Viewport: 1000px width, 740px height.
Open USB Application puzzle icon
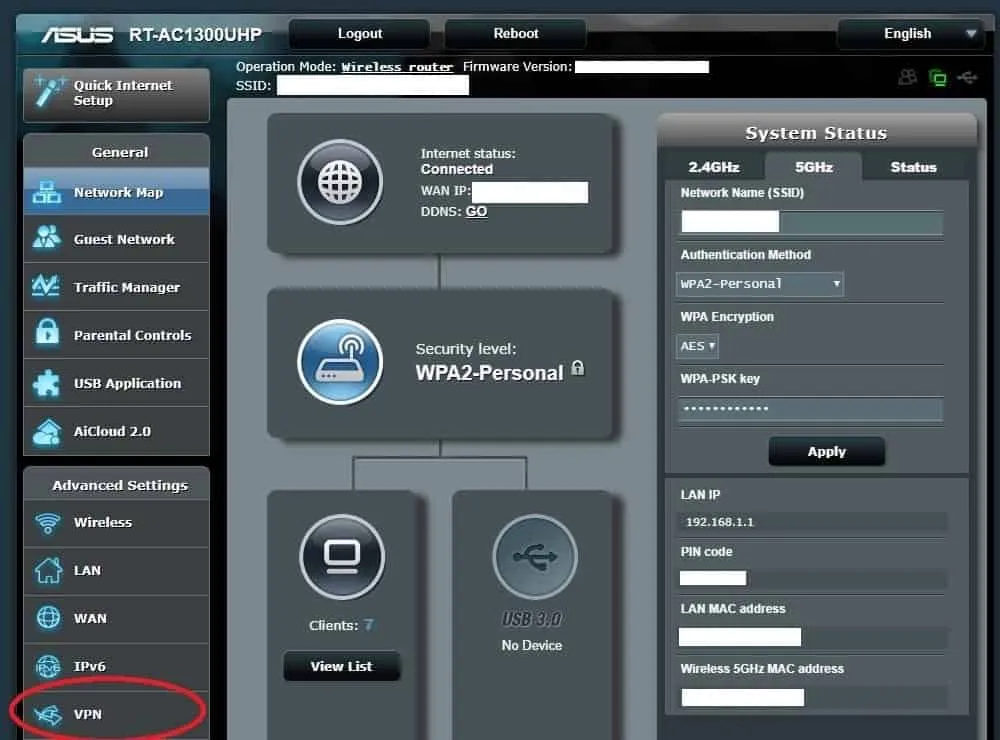point(47,383)
